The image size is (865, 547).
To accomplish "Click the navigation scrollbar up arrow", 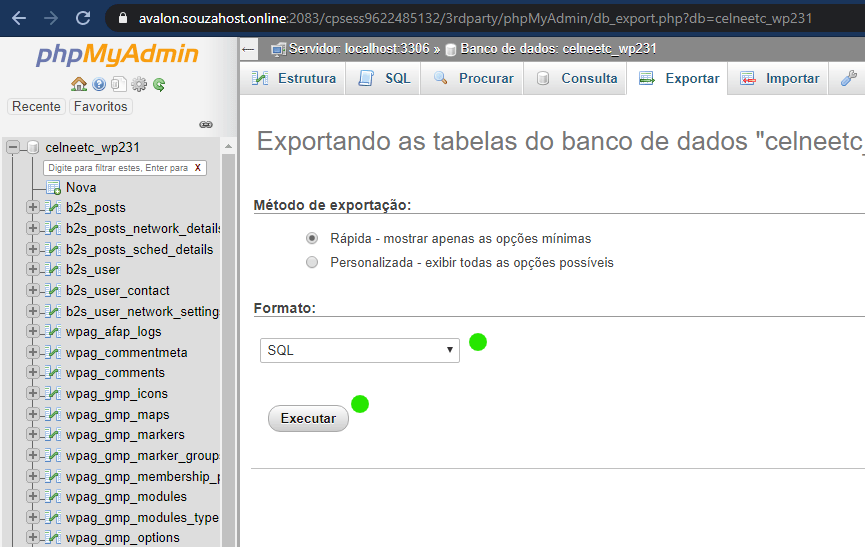I will (228, 147).
